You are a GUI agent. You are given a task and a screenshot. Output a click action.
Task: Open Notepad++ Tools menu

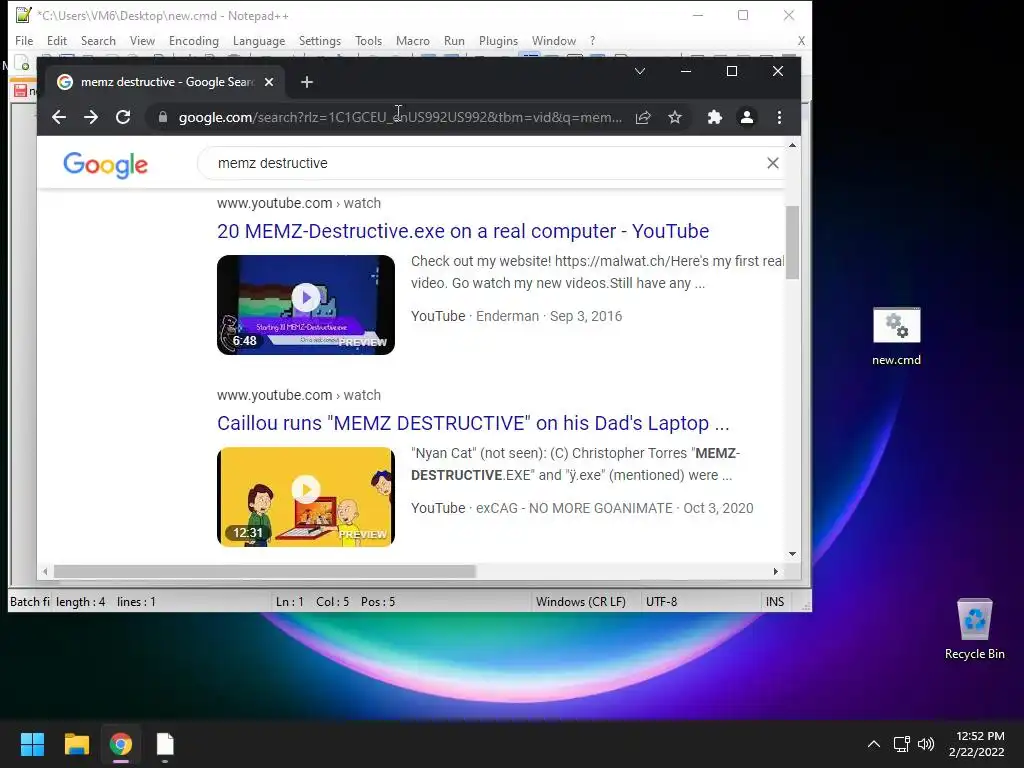368,40
